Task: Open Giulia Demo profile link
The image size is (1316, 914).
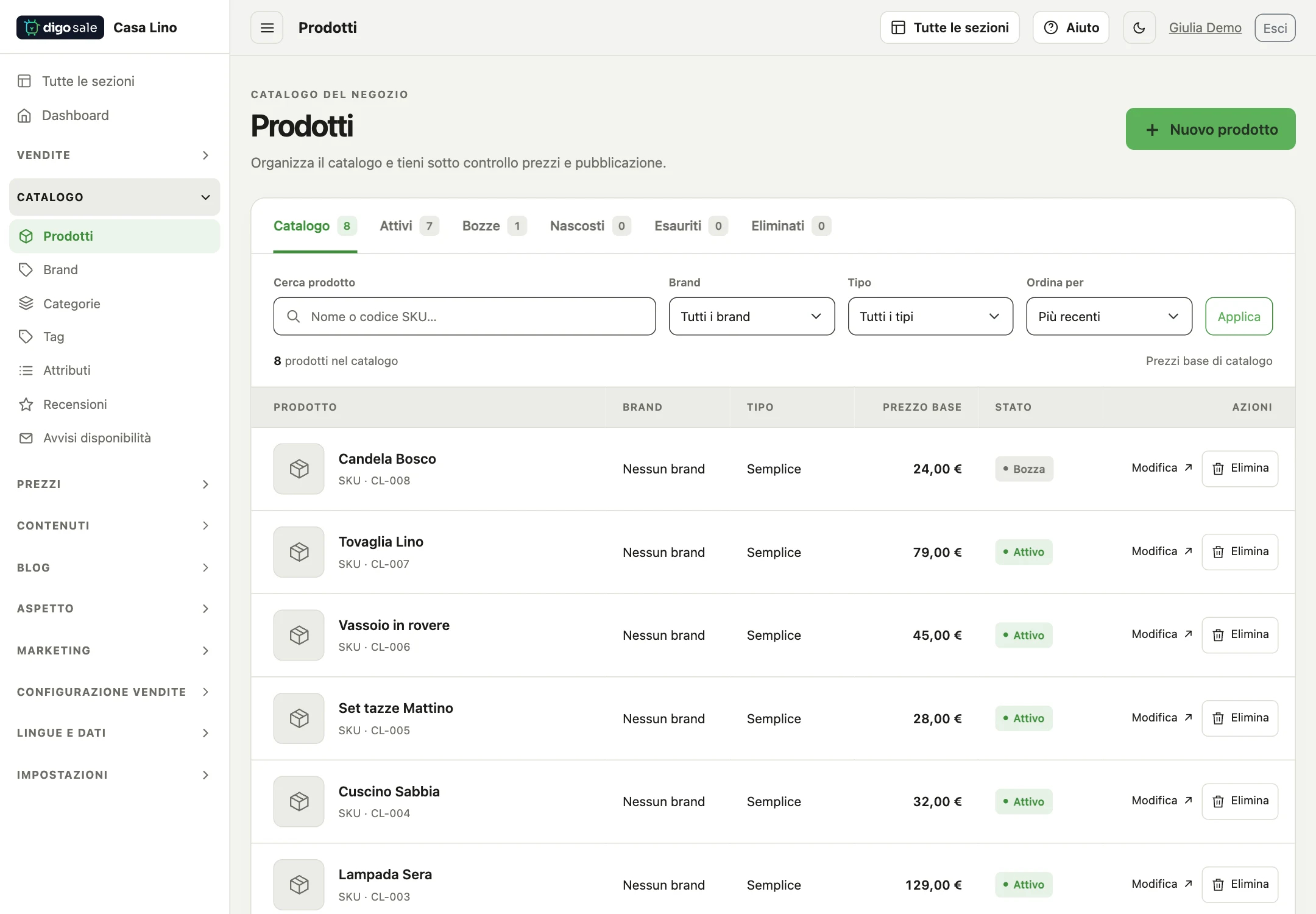Action: (x=1205, y=27)
